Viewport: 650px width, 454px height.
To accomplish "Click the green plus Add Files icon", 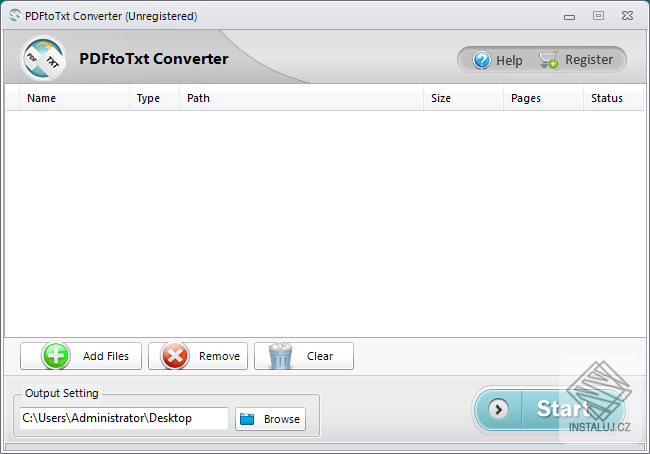I will (56, 356).
